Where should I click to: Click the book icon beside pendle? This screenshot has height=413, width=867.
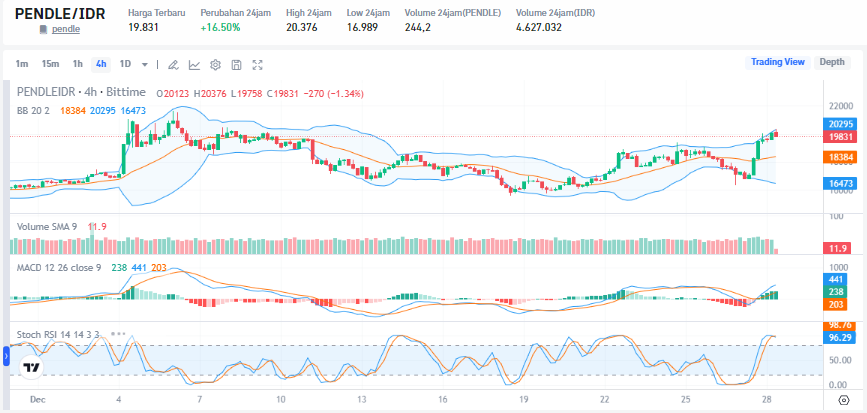tap(44, 29)
